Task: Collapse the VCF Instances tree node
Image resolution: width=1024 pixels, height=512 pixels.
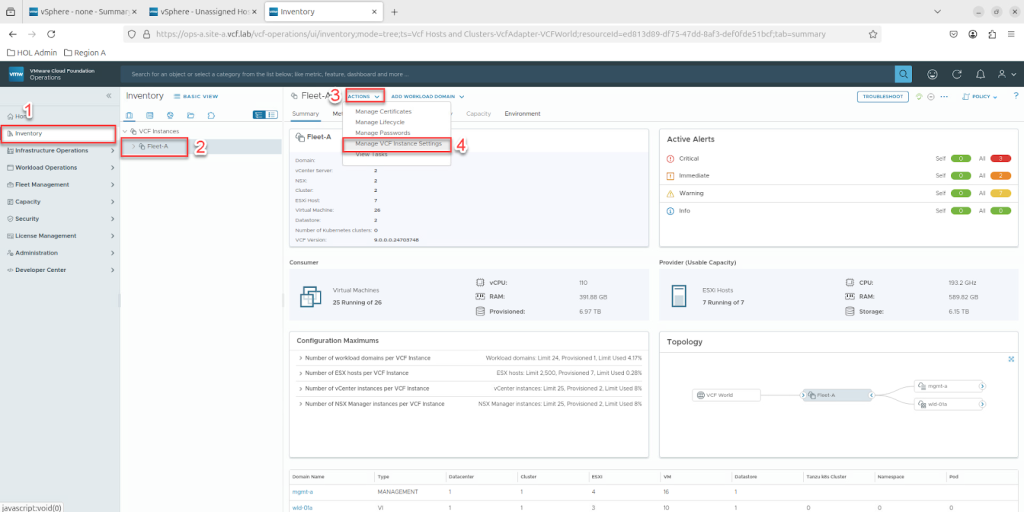Action: (125, 131)
